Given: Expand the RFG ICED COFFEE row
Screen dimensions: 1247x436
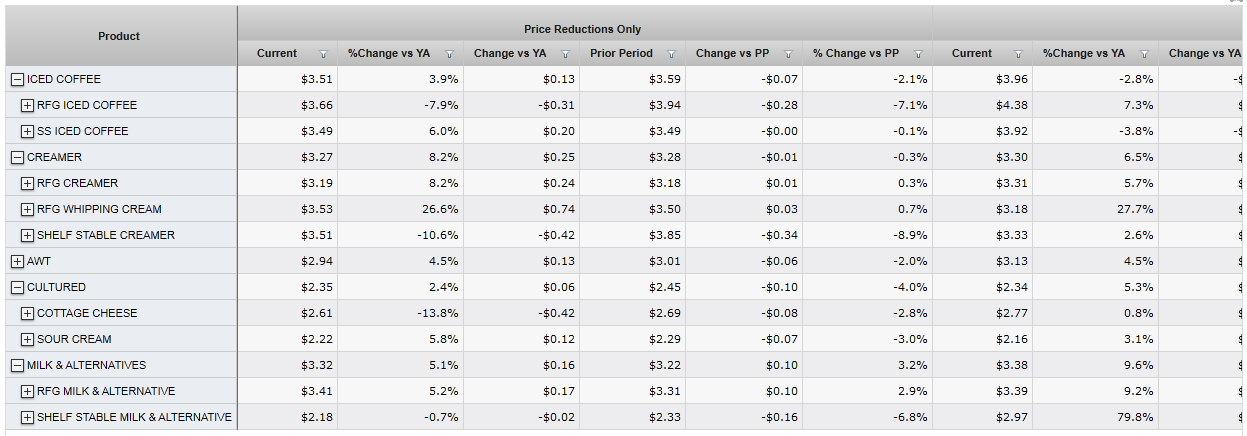Looking at the screenshot, I should tap(27, 105).
